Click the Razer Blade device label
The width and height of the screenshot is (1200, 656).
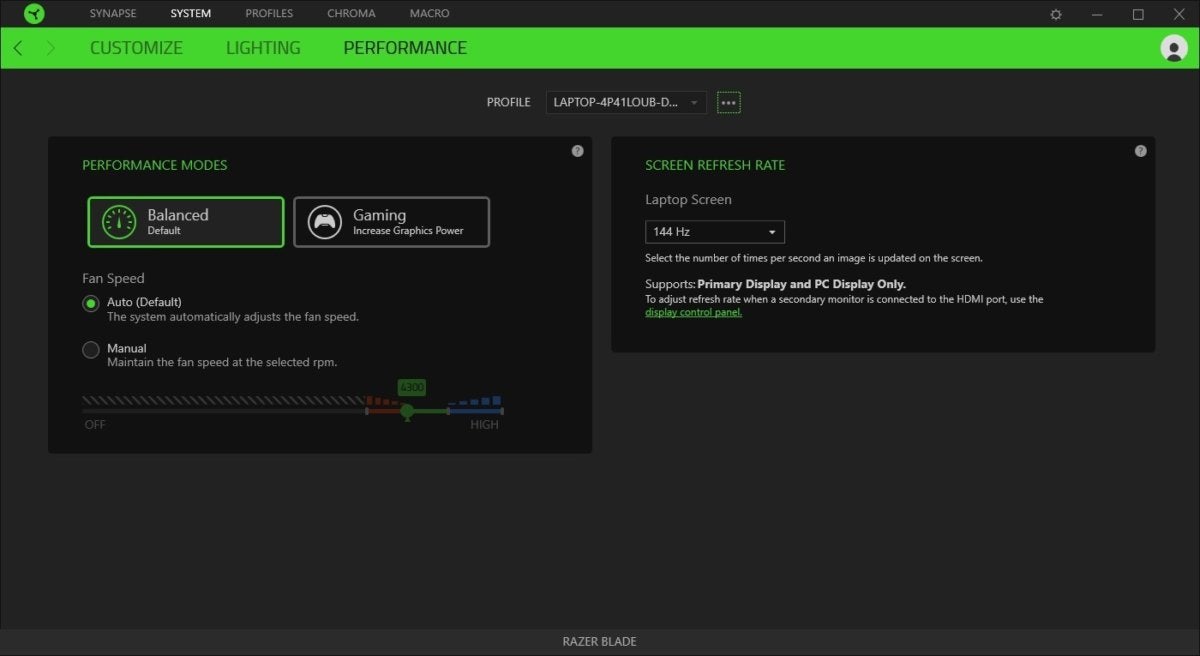coord(600,641)
